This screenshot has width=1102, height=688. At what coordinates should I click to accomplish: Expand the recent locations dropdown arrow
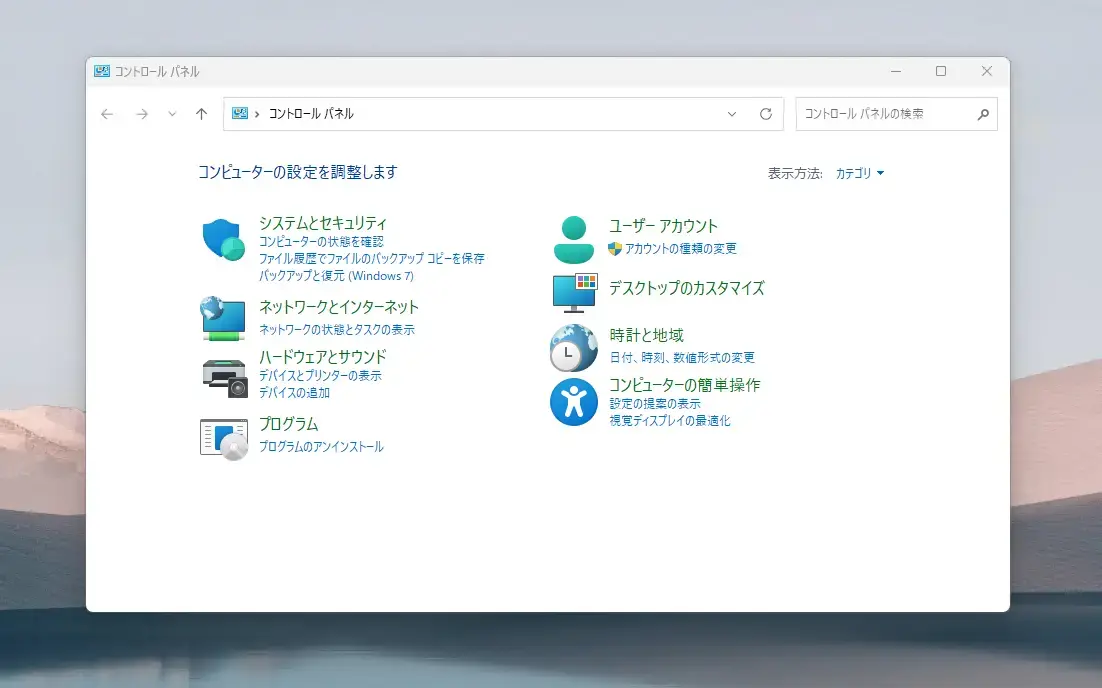172,114
